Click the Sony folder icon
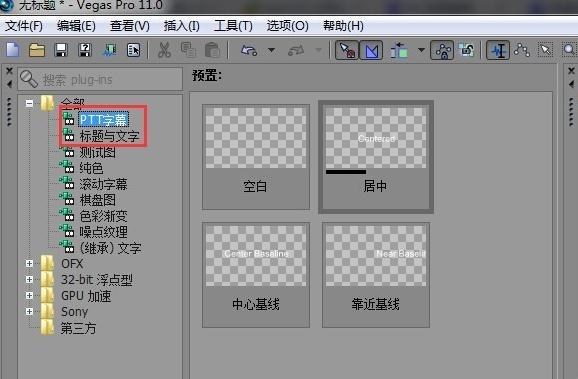The width and height of the screenshot is (578, 379). [x=47, y=311]
